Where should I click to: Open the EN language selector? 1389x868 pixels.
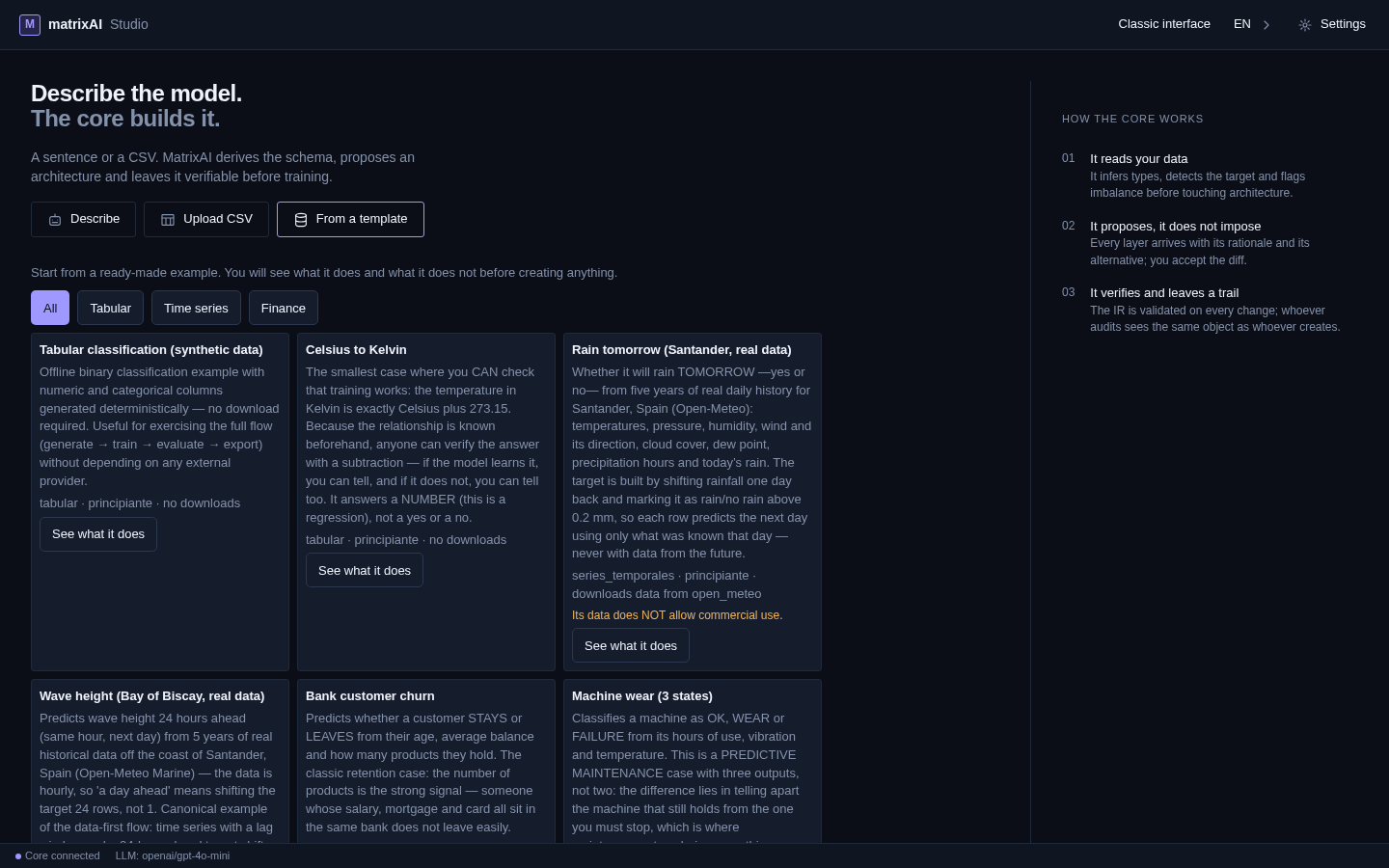[x=1252, y=24]
